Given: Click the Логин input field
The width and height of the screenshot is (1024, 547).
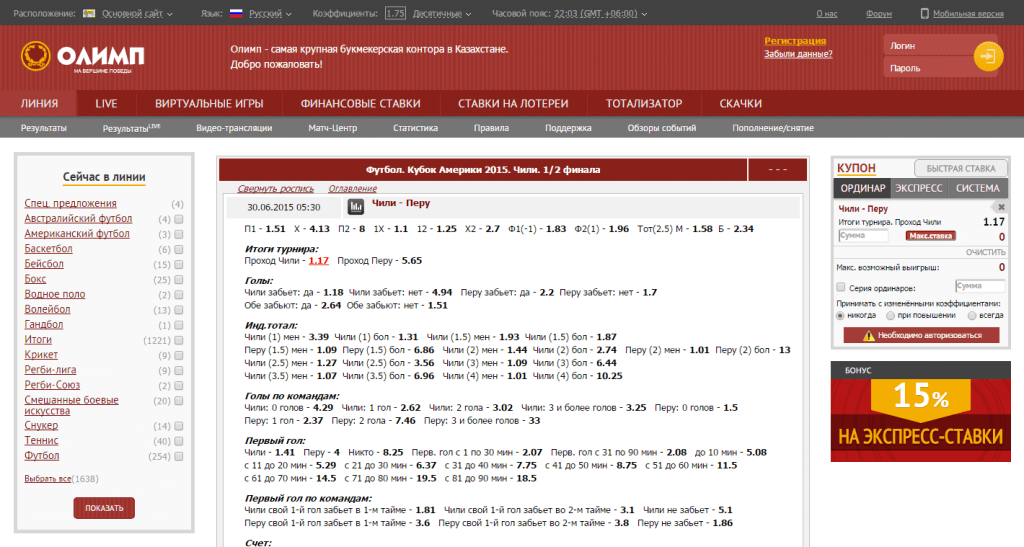Looking at the screenshot, I should (929, 46).
